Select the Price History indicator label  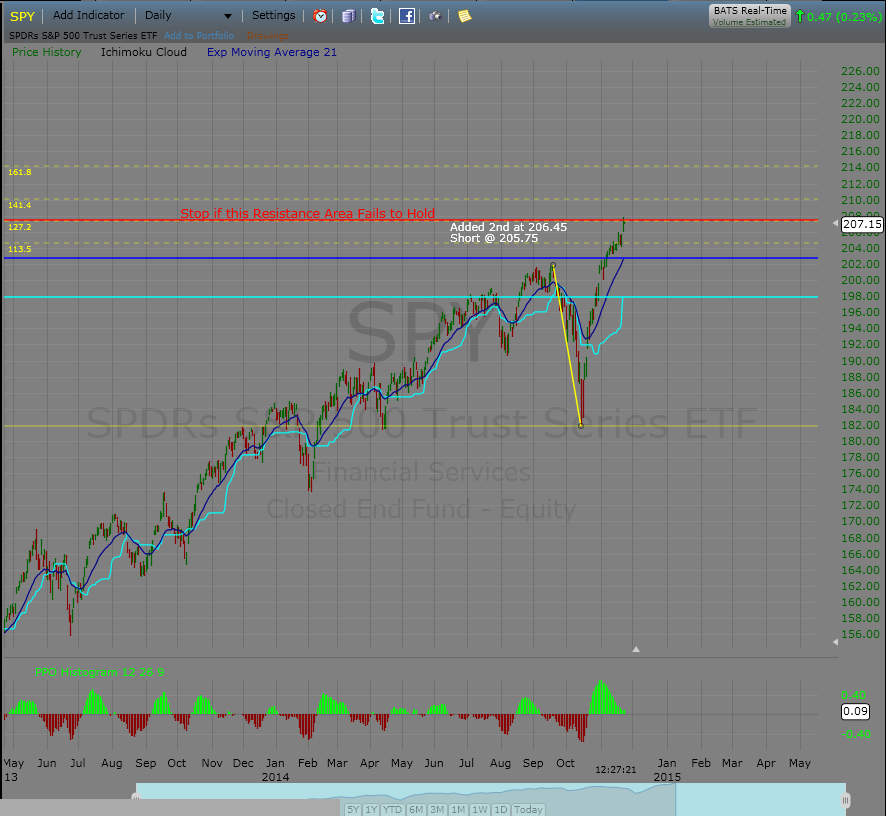(x=47, y=52)
